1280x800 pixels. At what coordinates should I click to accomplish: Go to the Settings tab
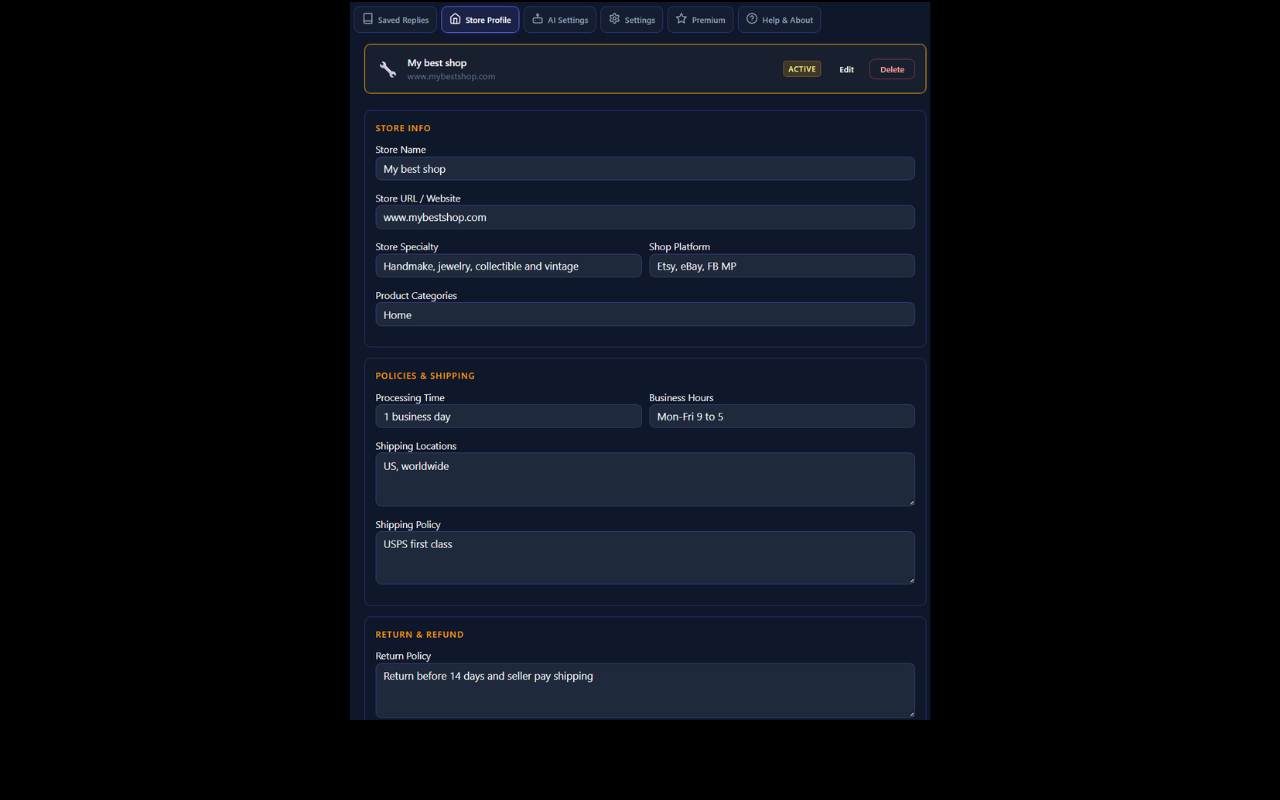click(631, 20)
